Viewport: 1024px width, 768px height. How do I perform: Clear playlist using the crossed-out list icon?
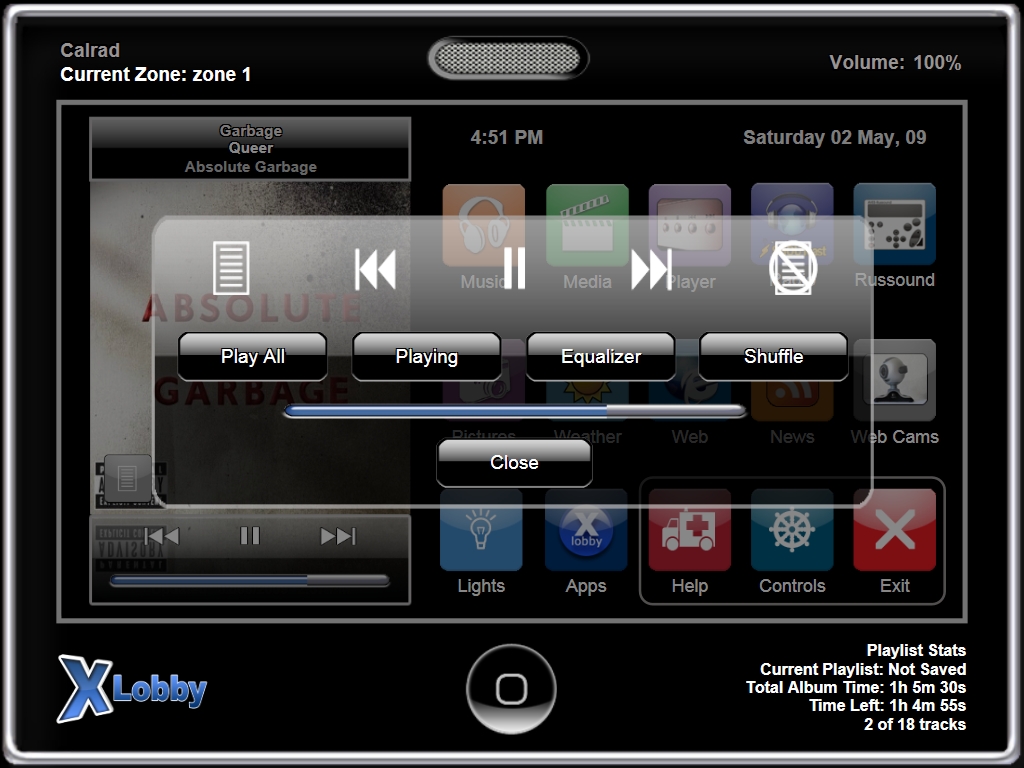(x=793, y=268)
